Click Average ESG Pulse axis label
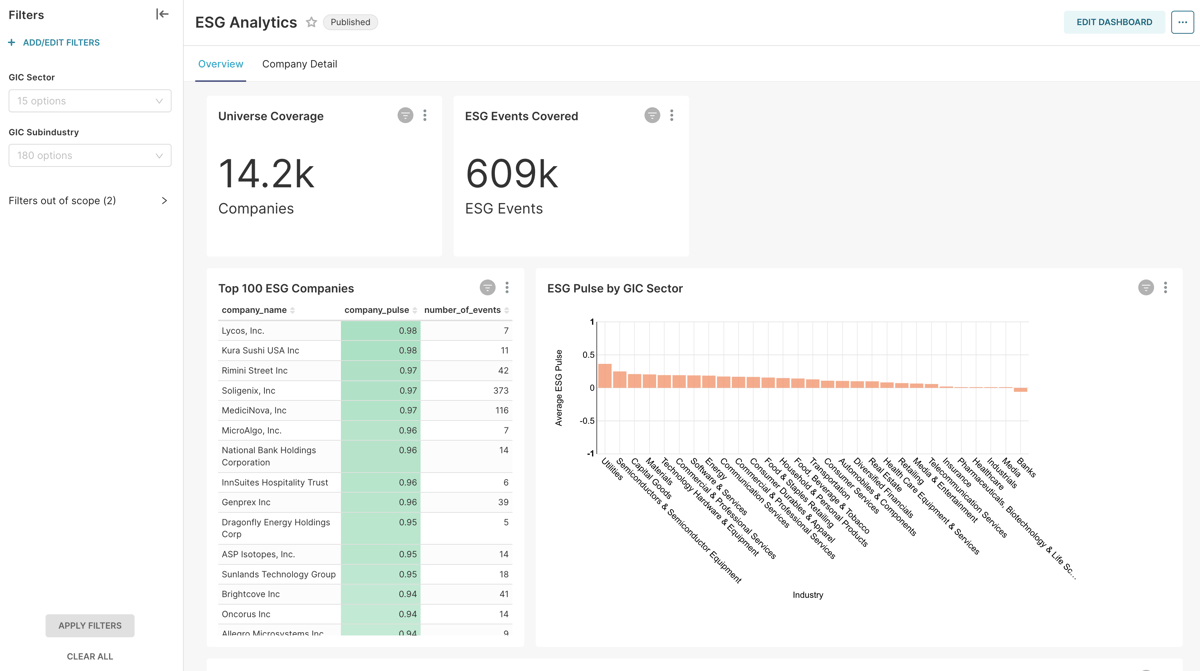 click(x=559, y=388)
